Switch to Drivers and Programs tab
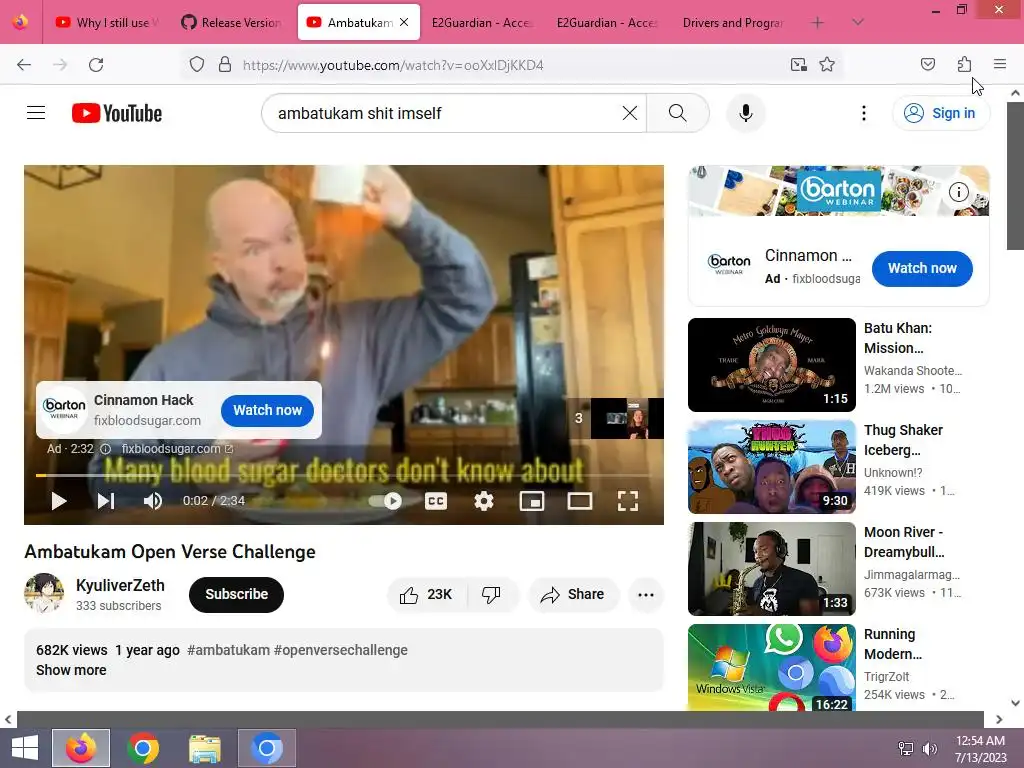Image resolution: width=1024 pixels, height=768 pixels. click(x=732, y=22)
